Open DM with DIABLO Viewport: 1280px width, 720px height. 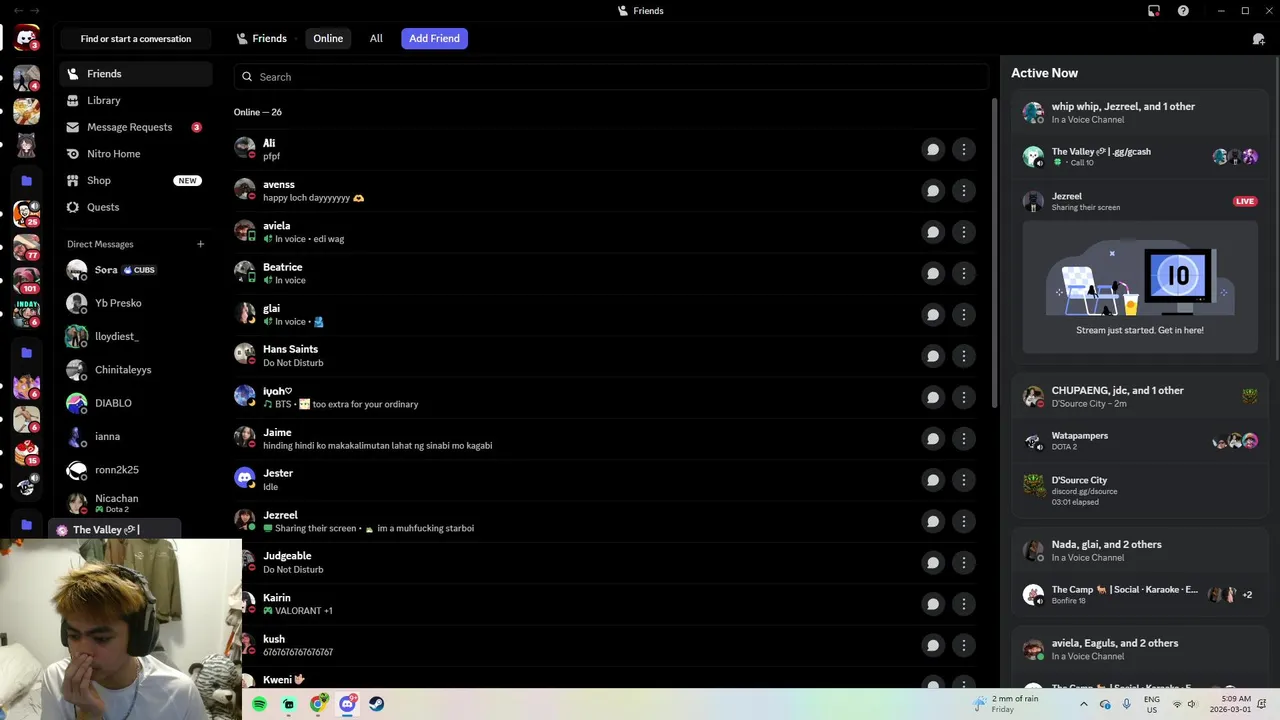(136, 403)
